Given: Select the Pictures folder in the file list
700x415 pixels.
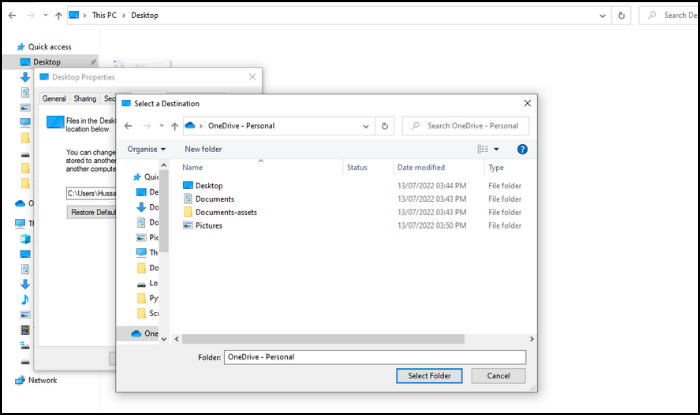Looking at the screenshot, I should click(209, 225).
